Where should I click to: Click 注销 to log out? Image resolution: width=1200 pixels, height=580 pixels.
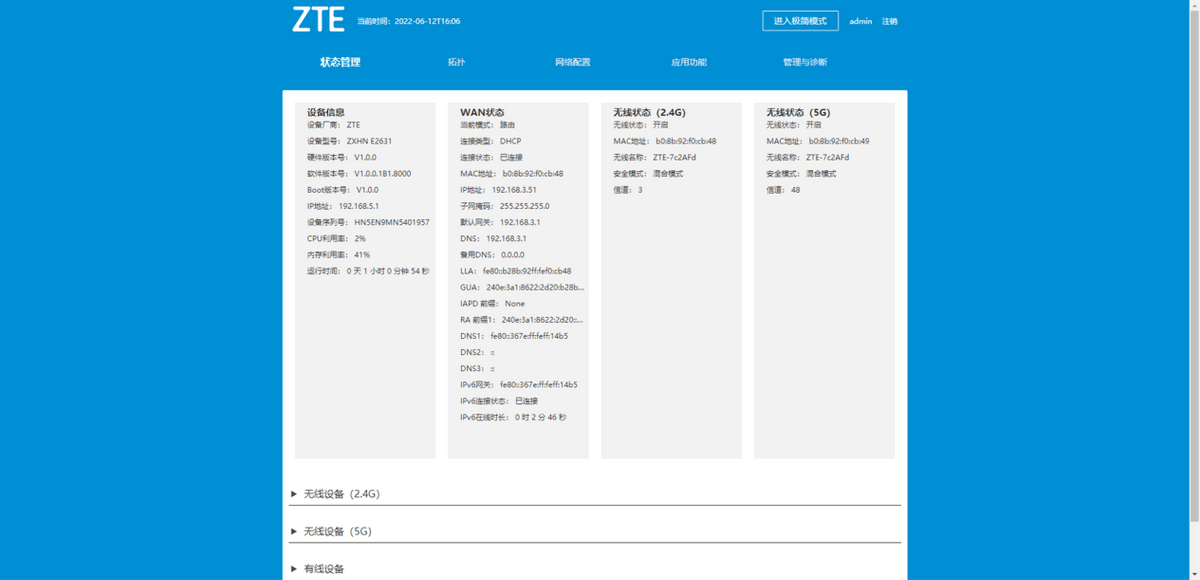888,21
